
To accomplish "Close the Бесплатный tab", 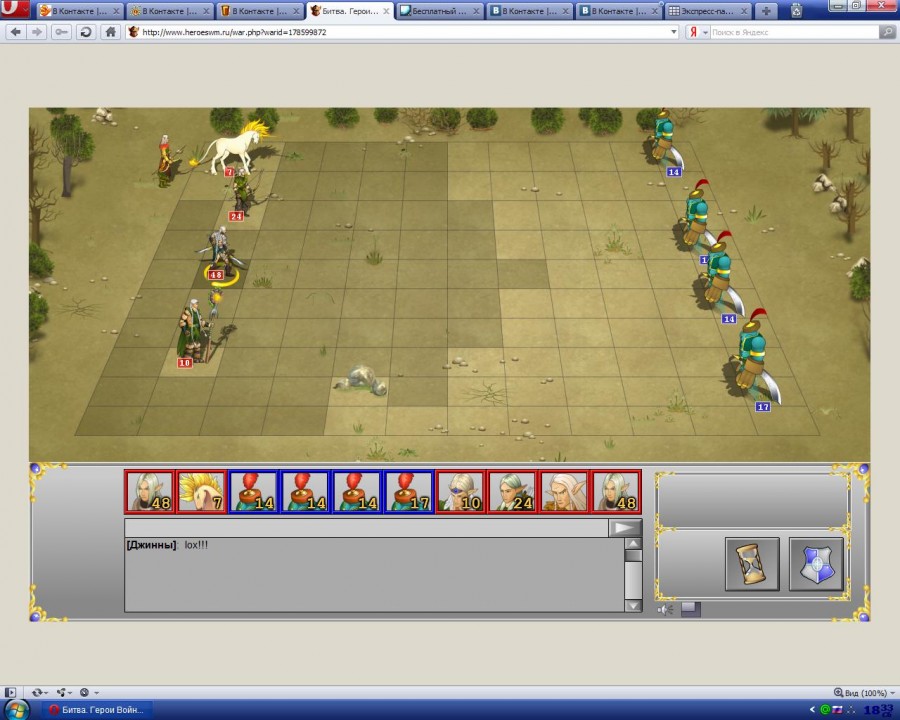I will [x=476, y=11].
